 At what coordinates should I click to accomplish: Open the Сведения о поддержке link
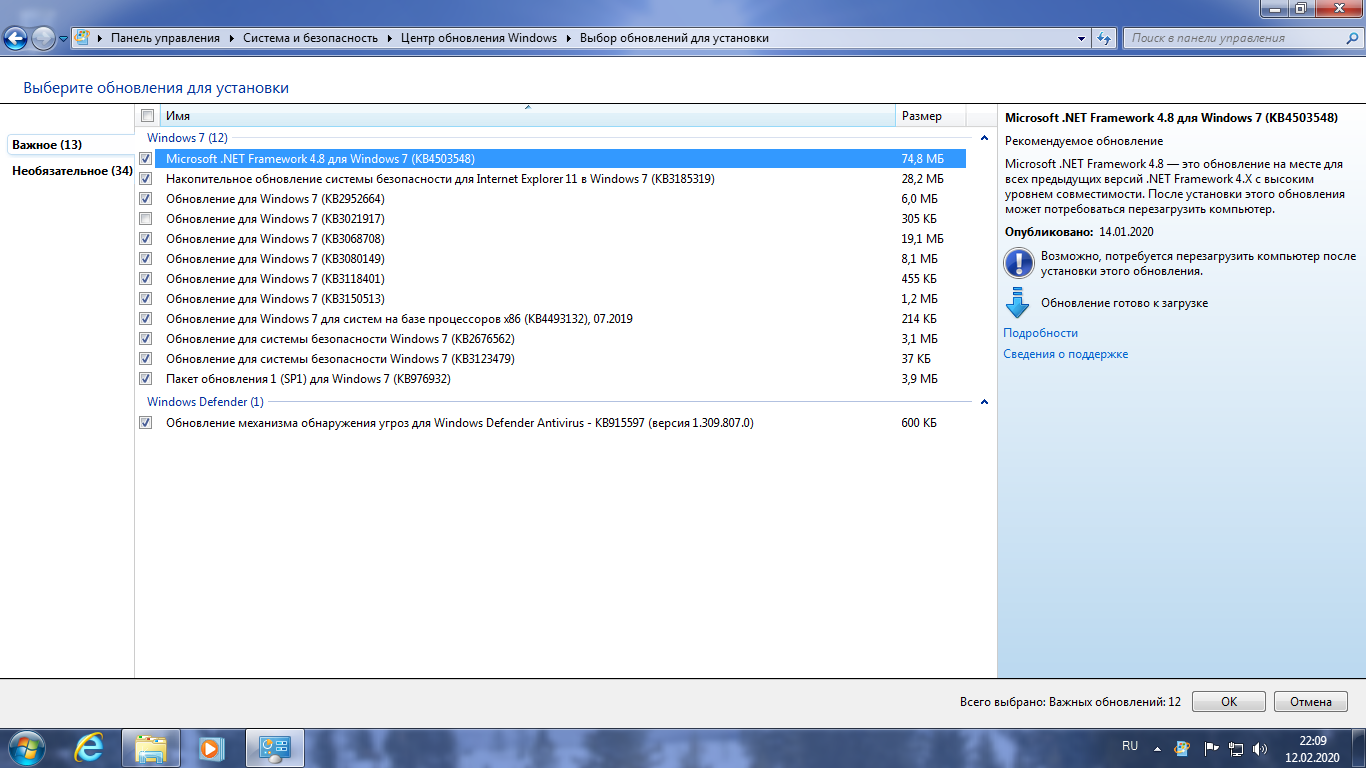1066,354
